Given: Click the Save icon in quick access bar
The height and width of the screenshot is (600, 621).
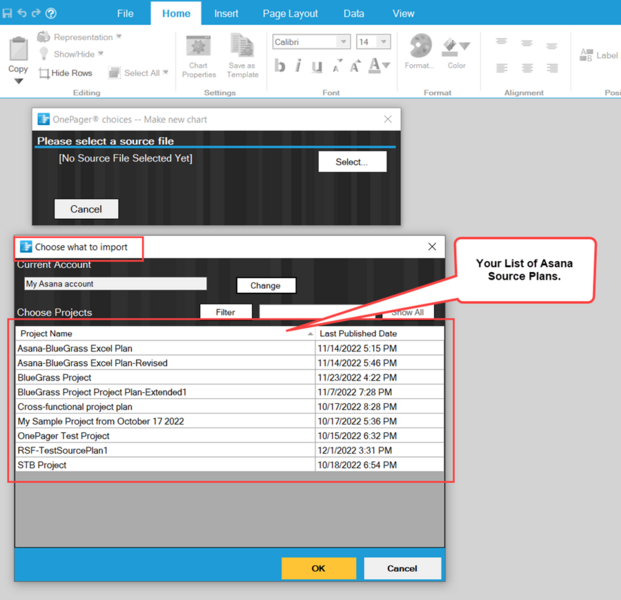Looking at the screenshot, I should click(x=7, y=13).
